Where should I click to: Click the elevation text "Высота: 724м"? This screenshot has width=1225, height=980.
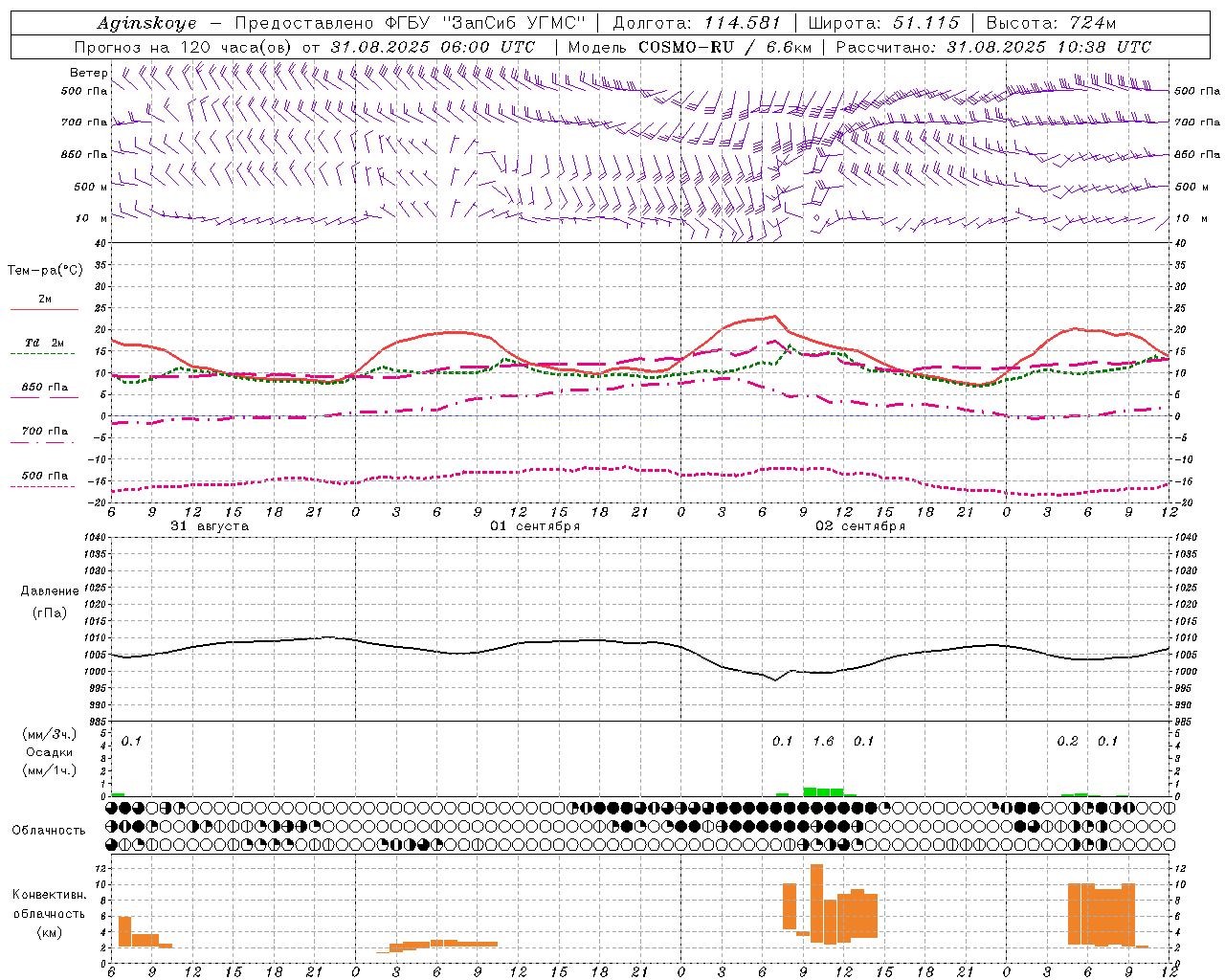click(x=1050, y=23)
